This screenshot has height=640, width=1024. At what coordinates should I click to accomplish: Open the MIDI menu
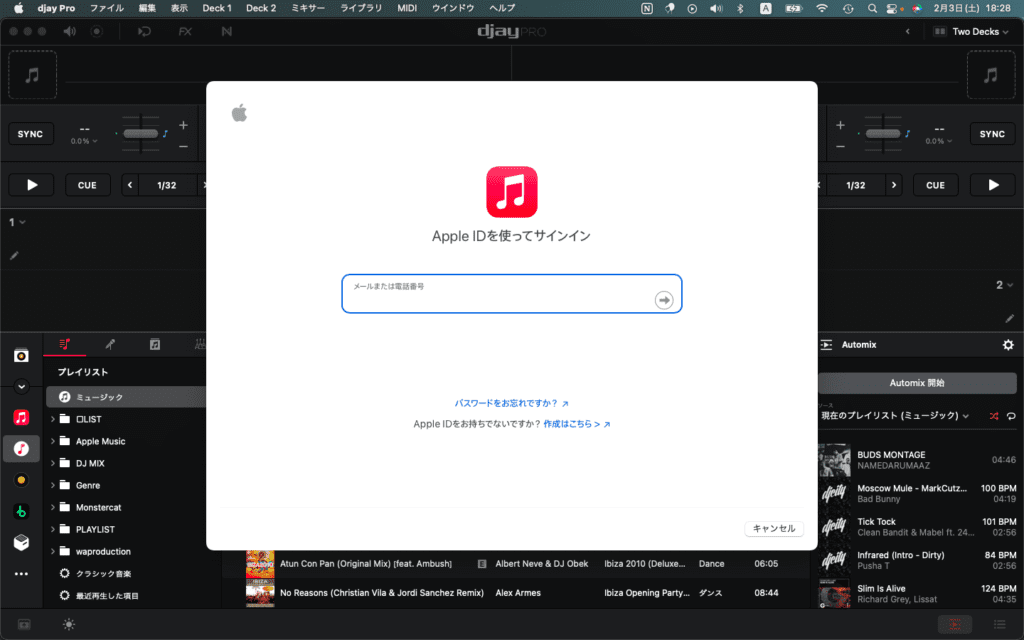click(407, 8)
